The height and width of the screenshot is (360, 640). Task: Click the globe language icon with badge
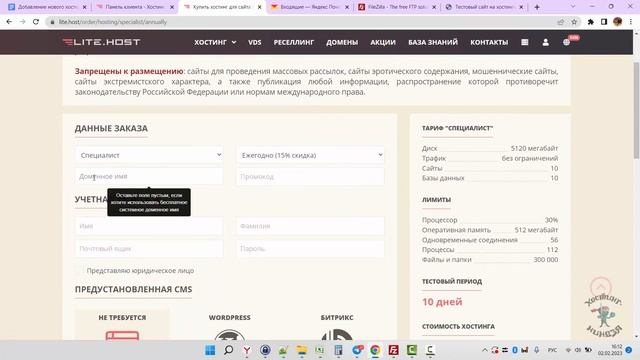point(567,42)
